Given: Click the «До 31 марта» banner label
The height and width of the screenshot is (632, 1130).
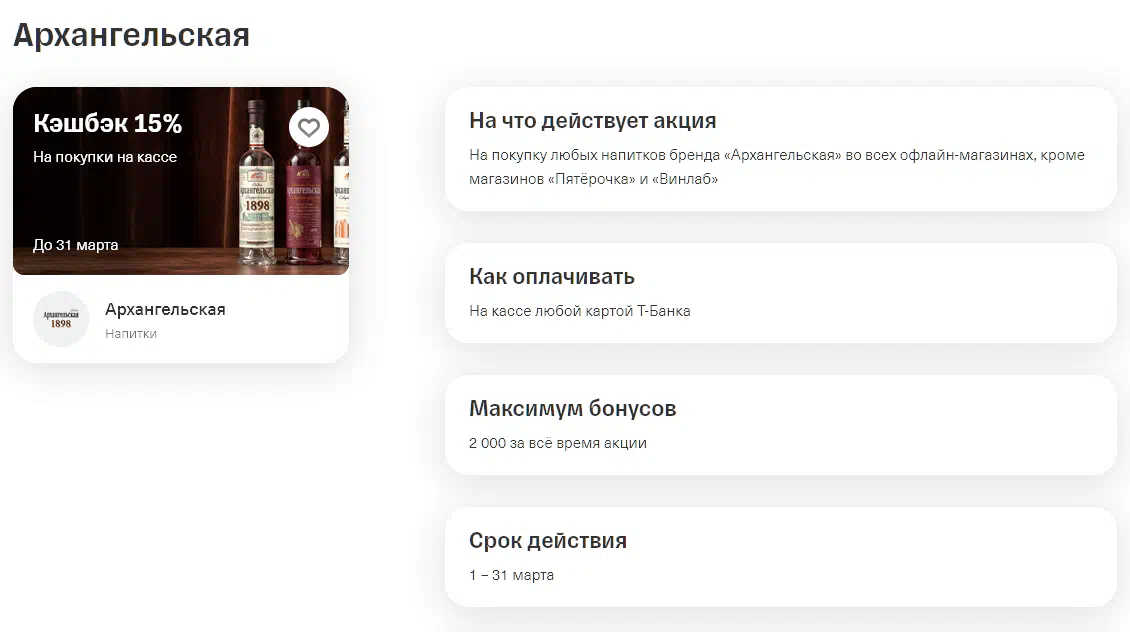Looking at the screenshot, I should point(76,245).
